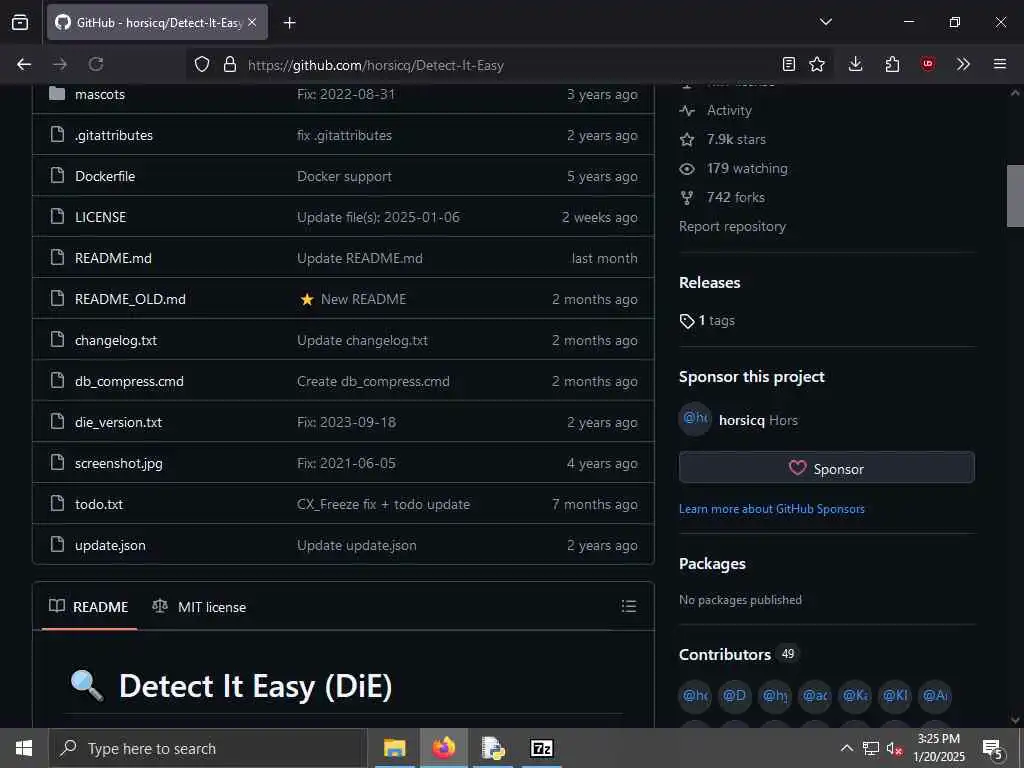1024x768 pixels.
Task: Open the 'Docker support' commit message
Action: coord(344,176)
